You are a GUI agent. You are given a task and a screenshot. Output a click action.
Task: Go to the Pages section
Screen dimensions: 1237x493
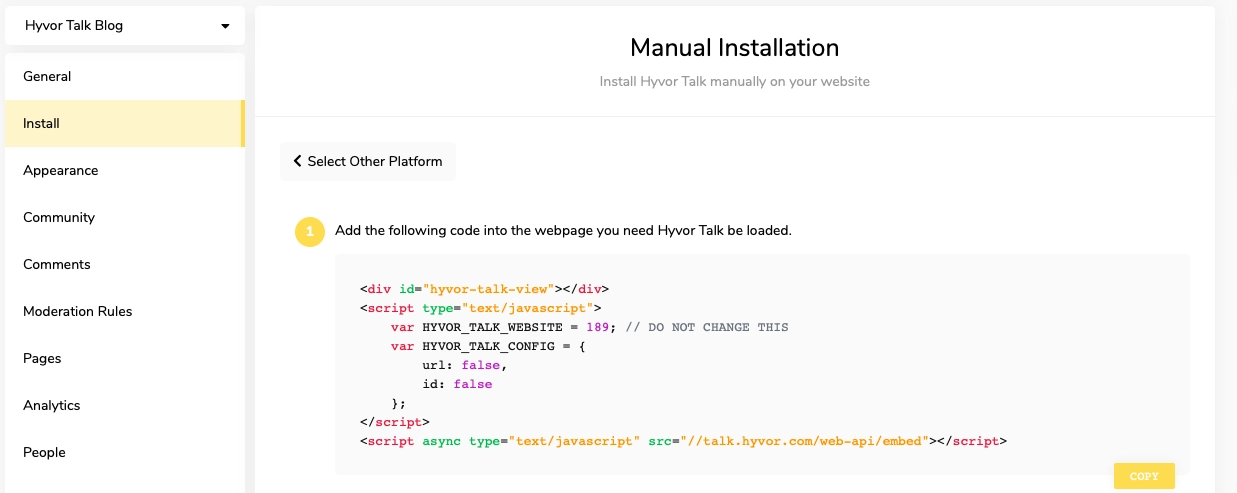tap(125, 358)
